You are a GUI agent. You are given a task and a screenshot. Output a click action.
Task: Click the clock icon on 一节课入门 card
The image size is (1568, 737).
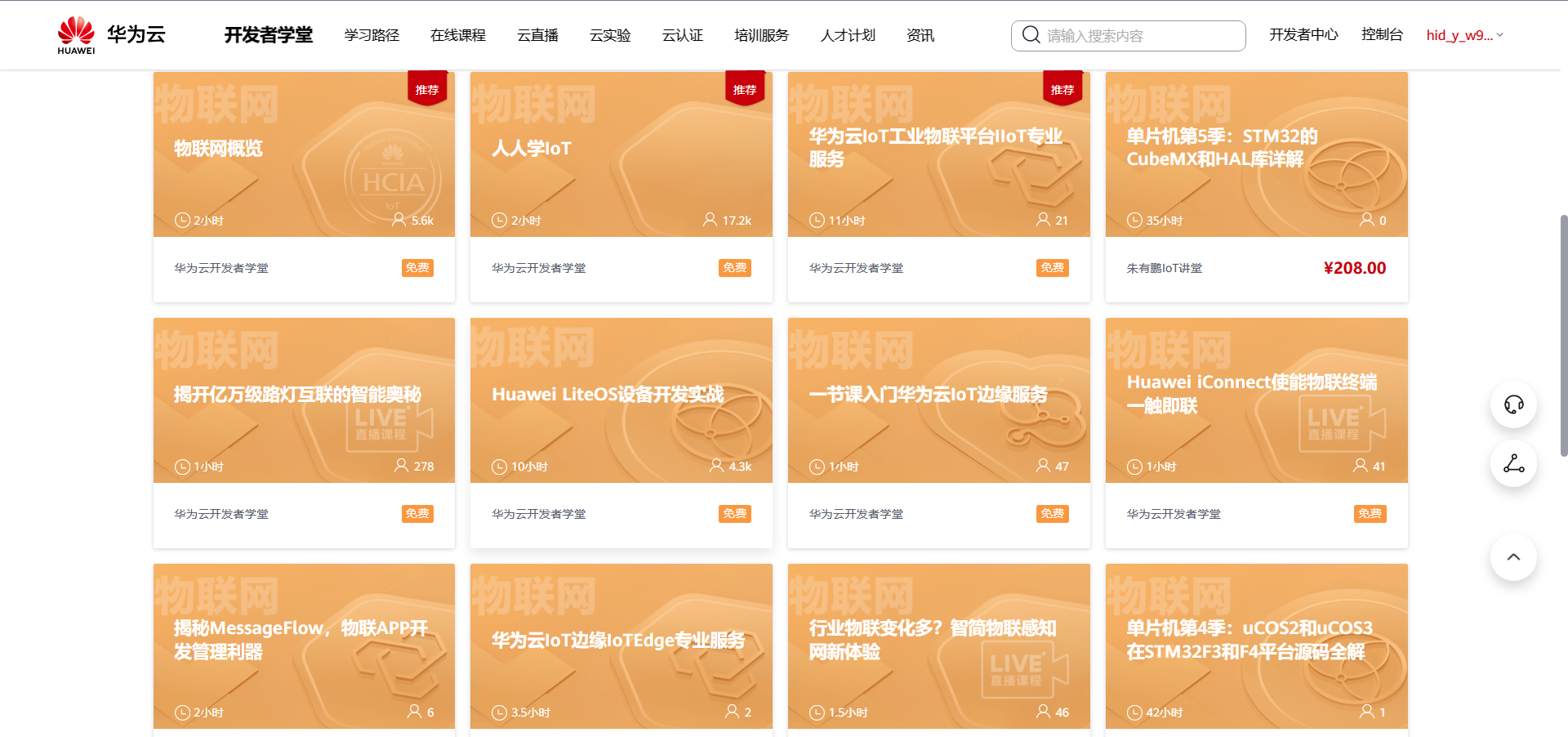pyautogui.click(x=817, y=467)
